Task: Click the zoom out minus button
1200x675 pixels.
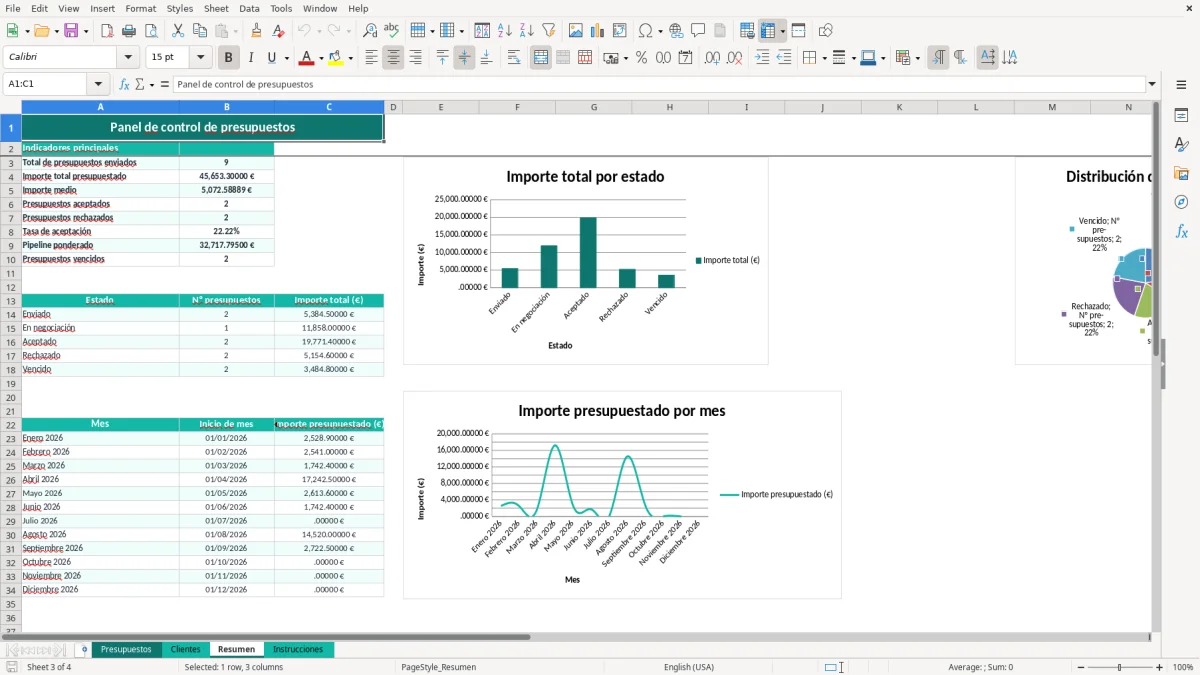Action: click(1080, 667)
